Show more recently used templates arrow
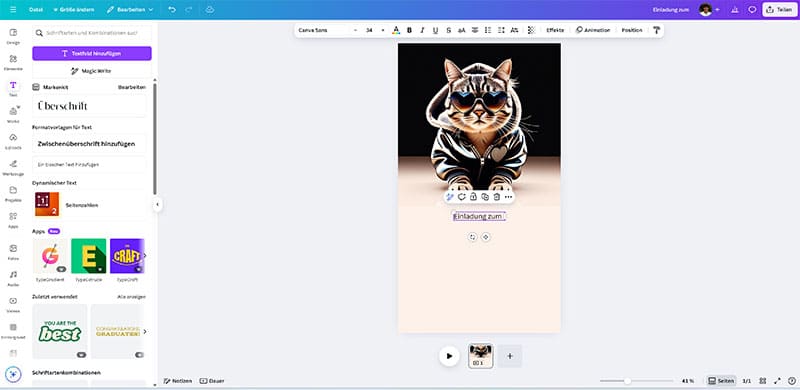 pyautogui.click(x=144, y=331)
